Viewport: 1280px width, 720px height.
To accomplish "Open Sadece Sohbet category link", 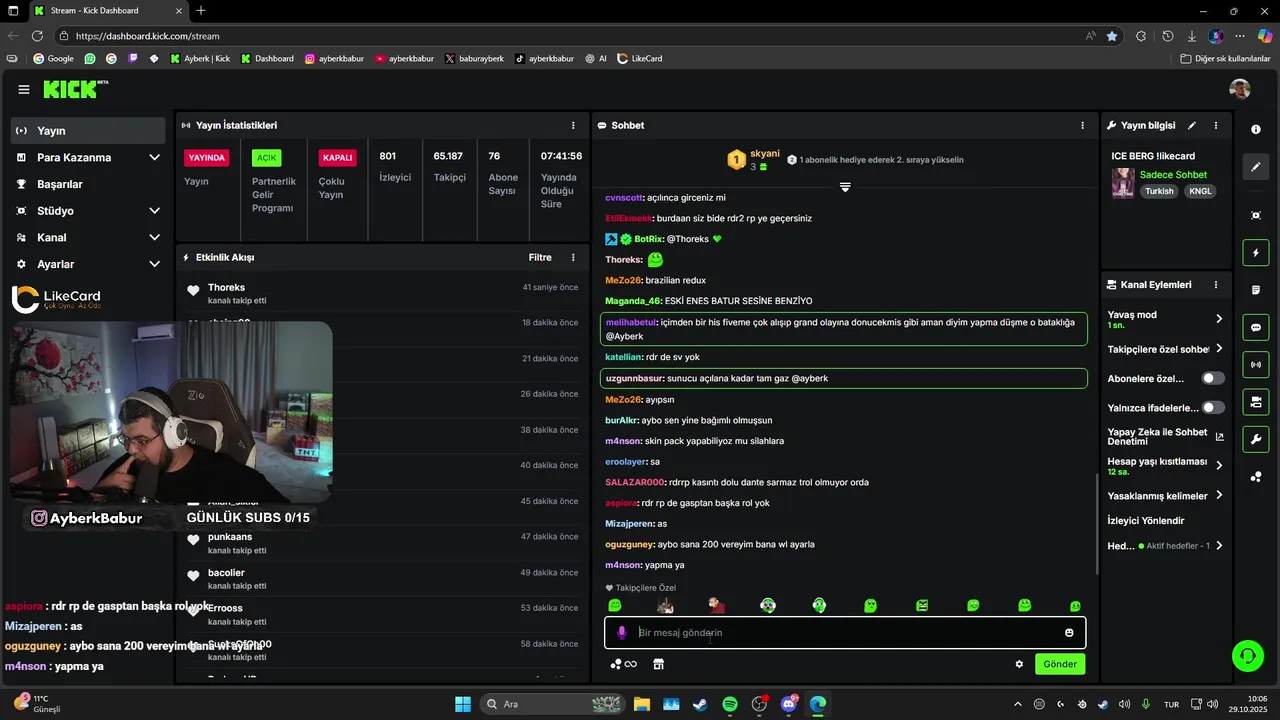I will (1173, 175).
